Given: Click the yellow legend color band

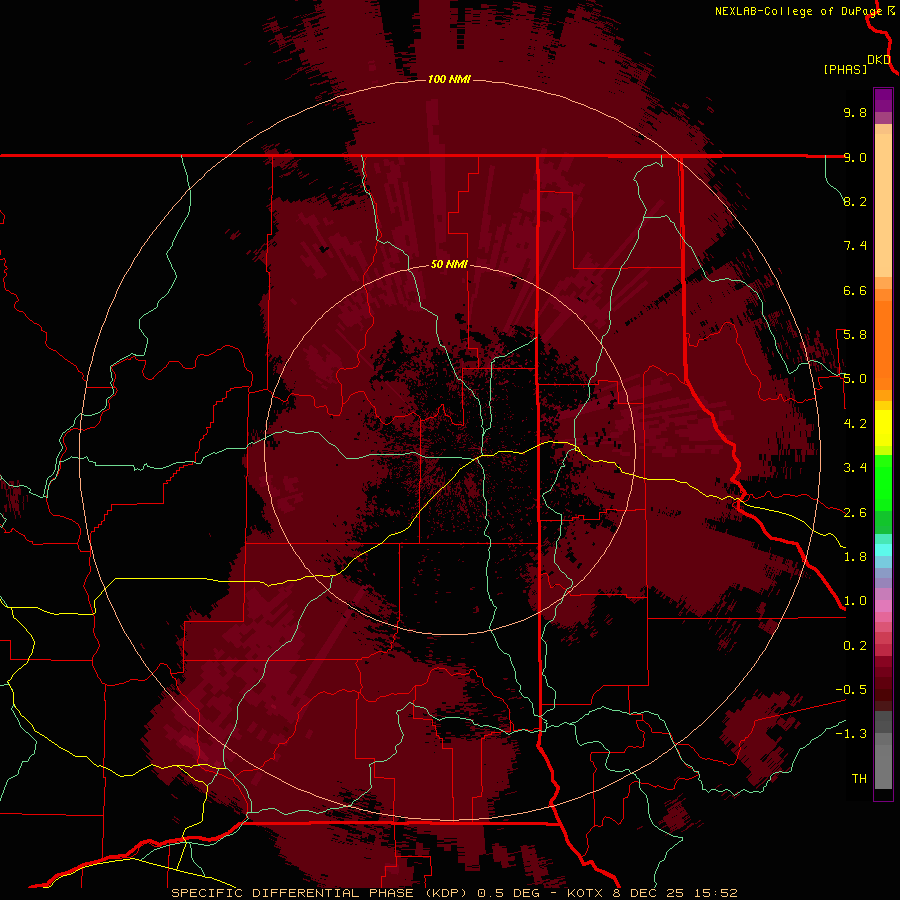Looking at the screenshot, I should click(883, 428).
